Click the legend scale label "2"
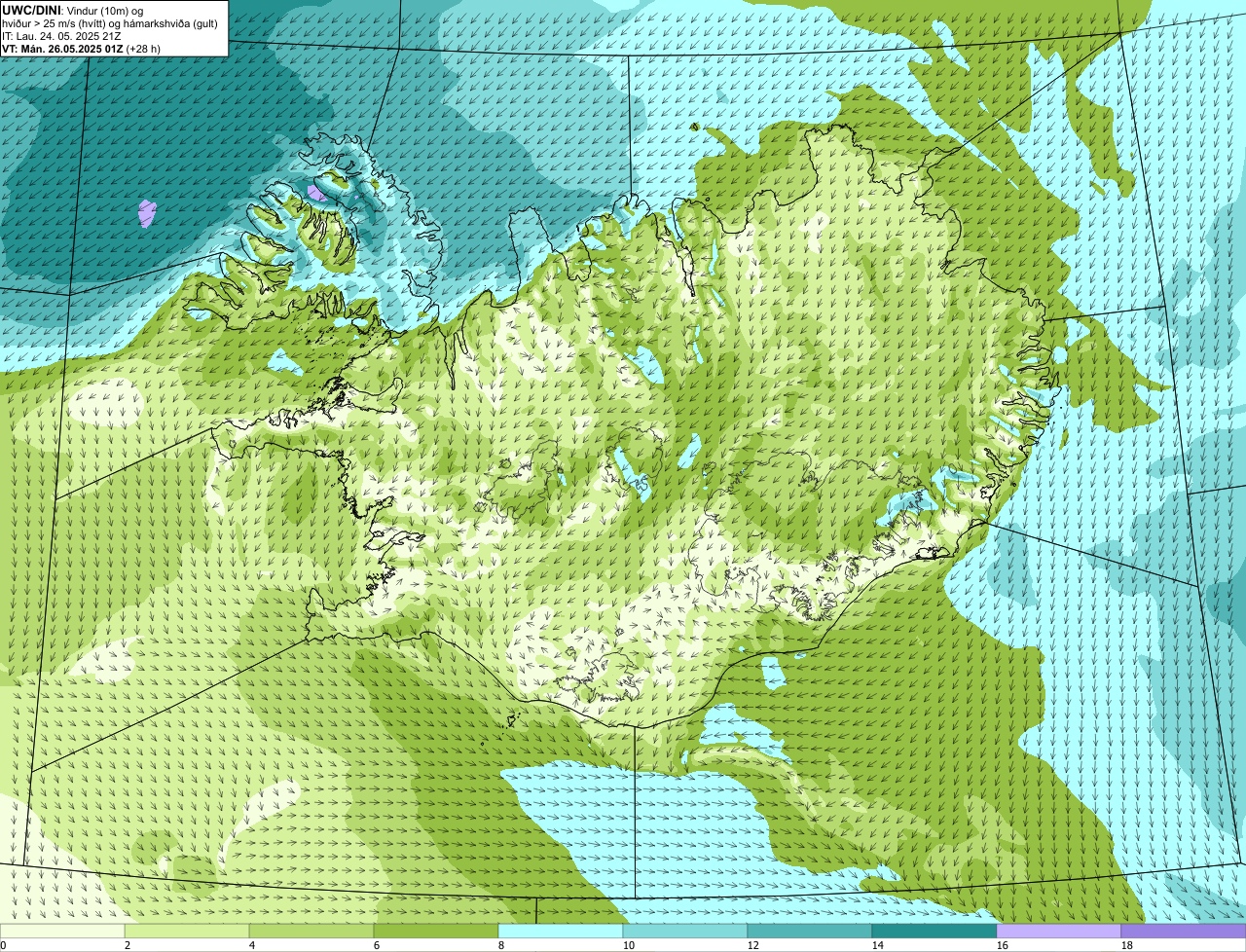 tap(128, 945)
